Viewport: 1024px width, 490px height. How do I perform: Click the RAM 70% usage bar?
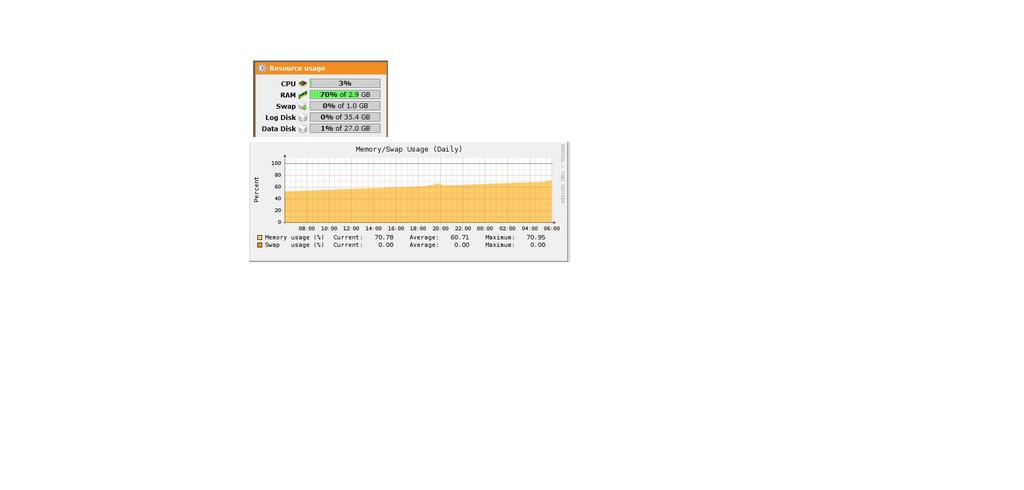345,95
